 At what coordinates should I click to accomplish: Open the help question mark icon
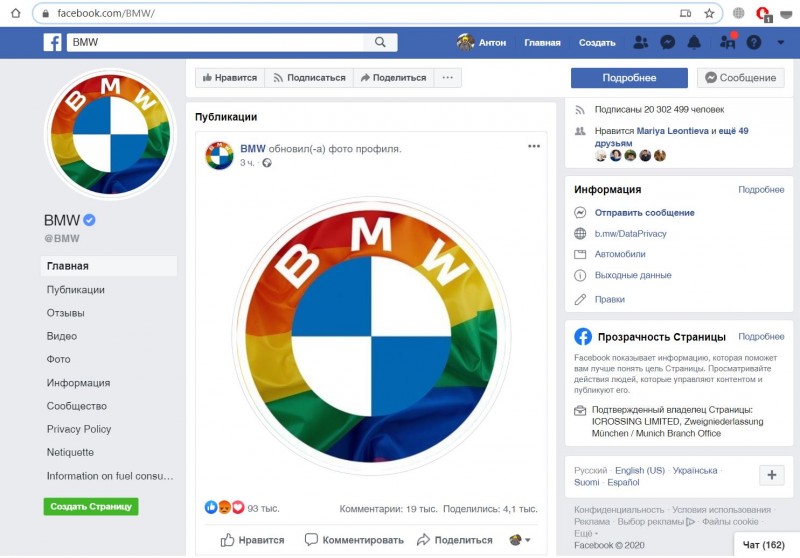click(754, 43)
